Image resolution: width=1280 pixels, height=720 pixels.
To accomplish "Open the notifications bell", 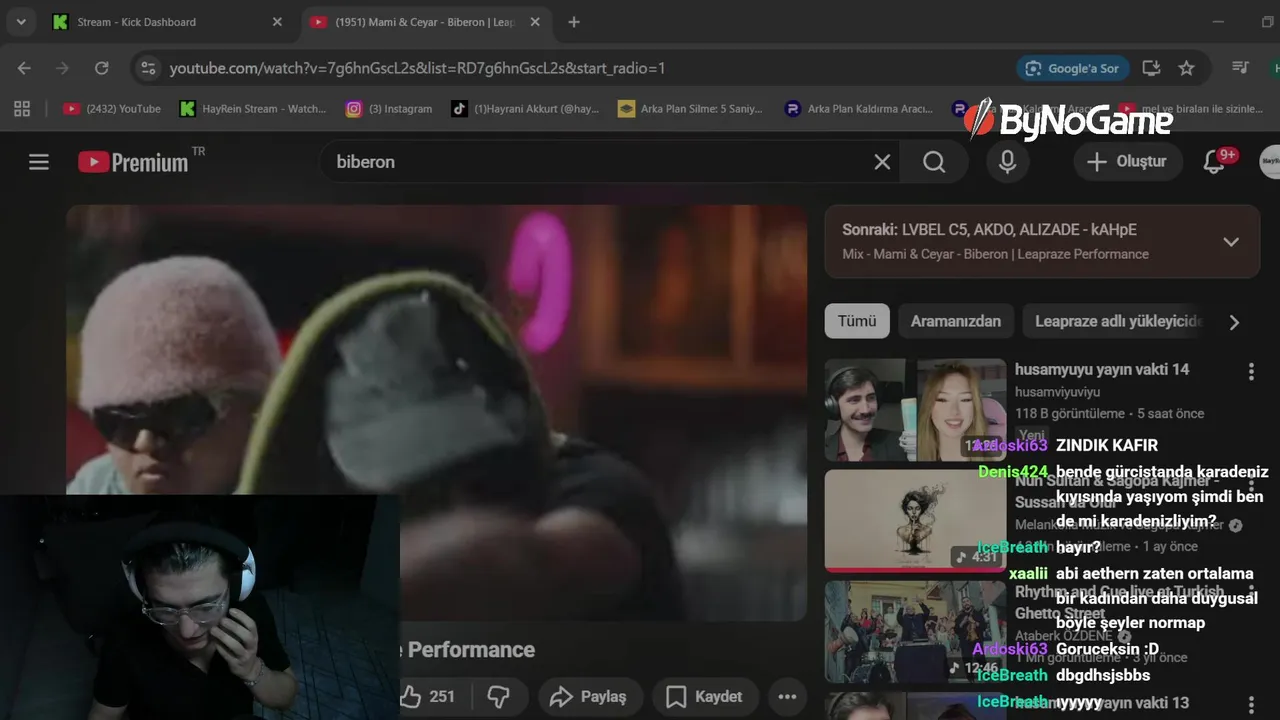I will [1214, 162].
